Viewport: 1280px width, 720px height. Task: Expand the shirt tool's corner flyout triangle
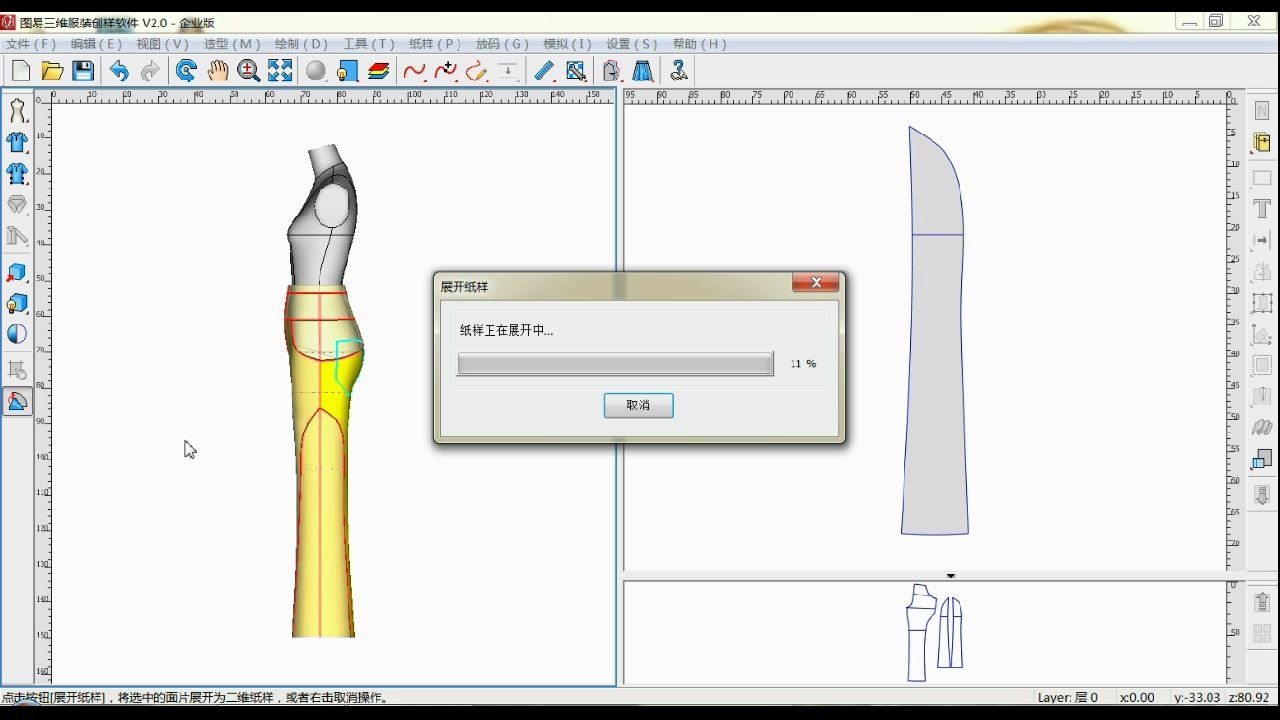coord(27,152)
